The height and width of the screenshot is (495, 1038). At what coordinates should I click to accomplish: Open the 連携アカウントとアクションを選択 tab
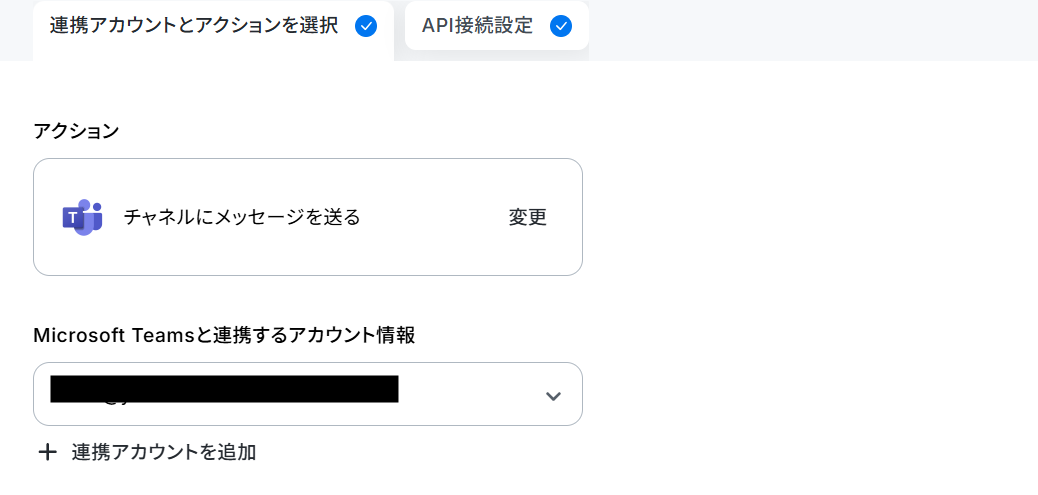213,30
